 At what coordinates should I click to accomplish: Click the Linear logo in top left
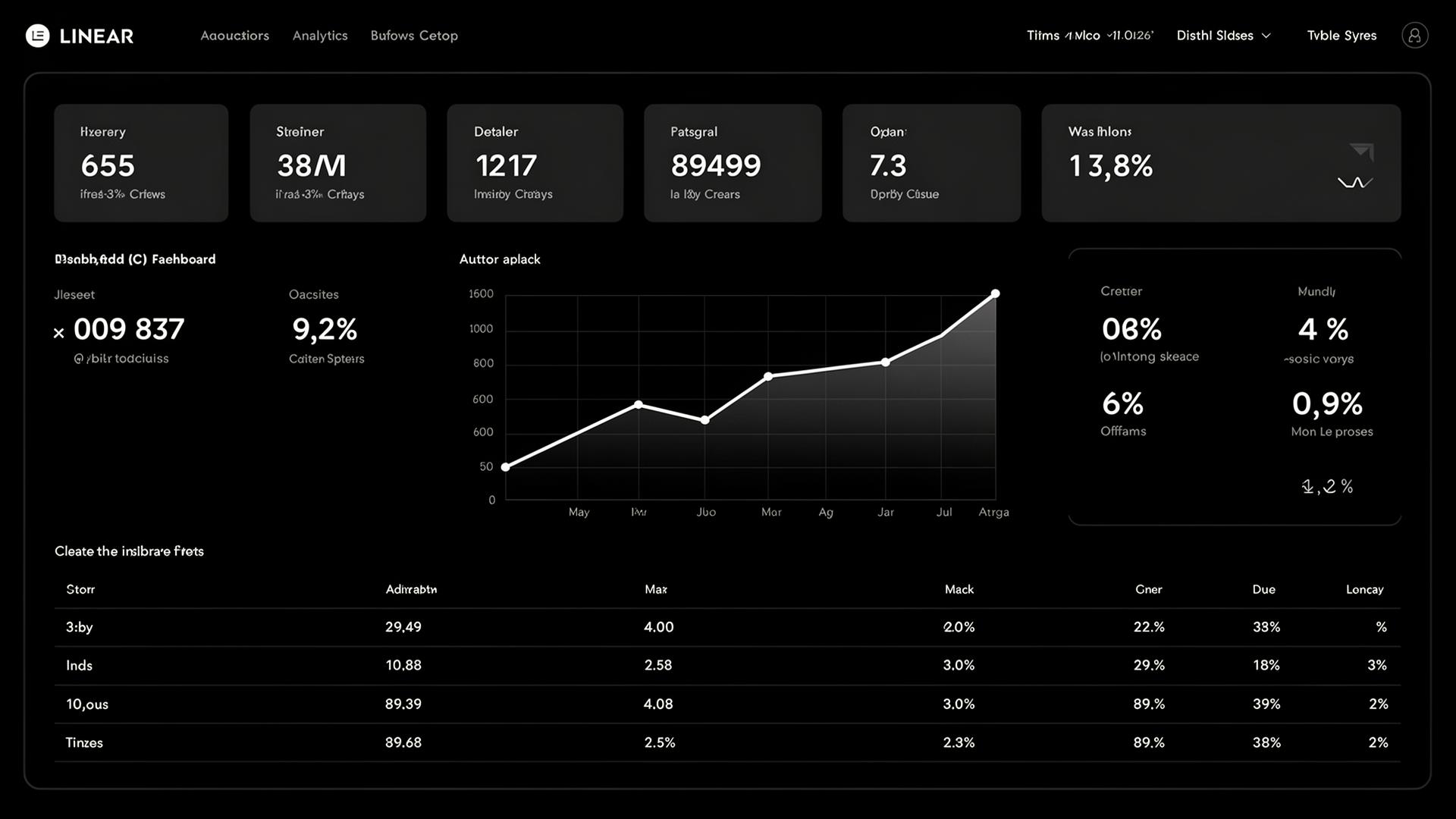[79, 35]
